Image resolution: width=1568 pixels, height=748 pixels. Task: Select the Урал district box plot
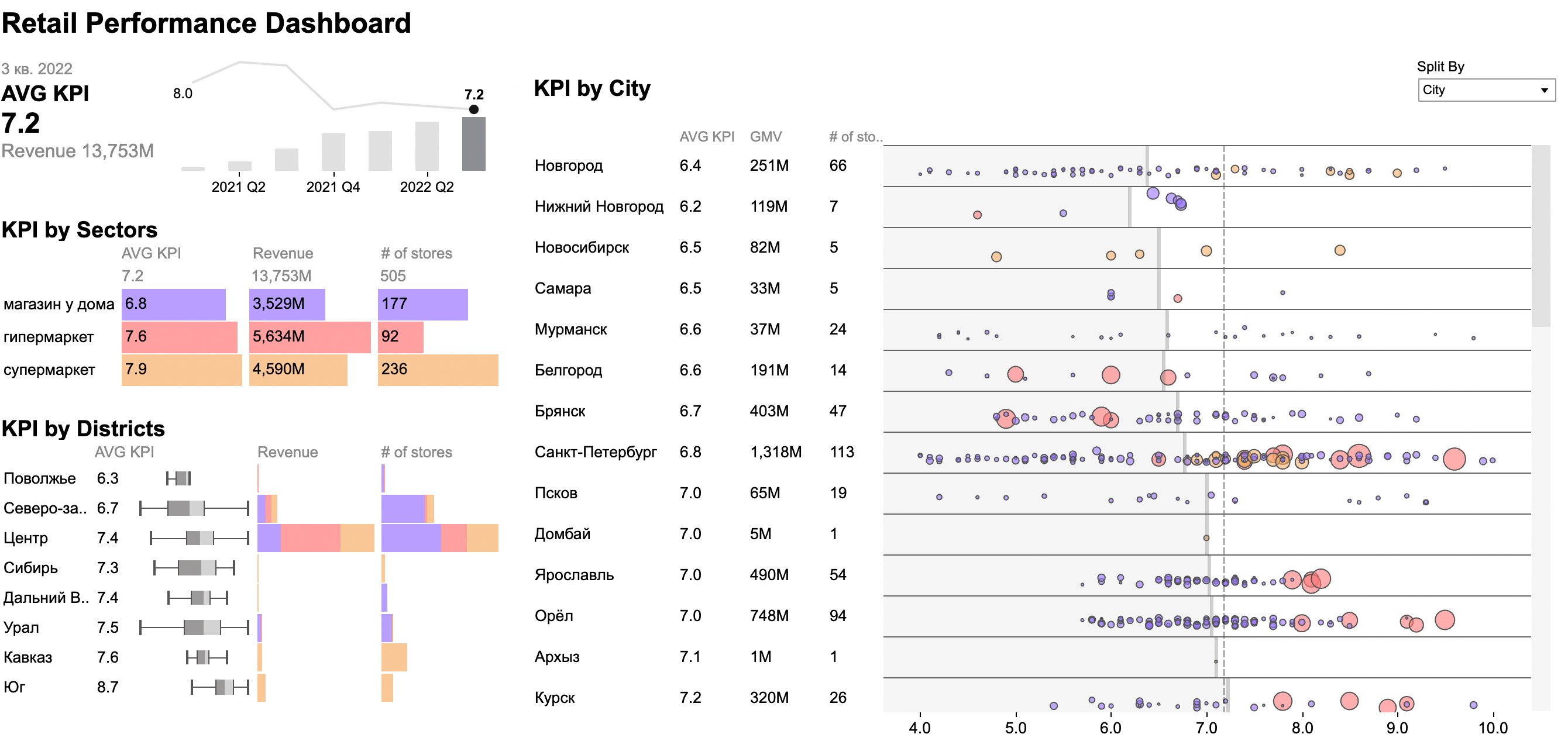pos(194,628)
